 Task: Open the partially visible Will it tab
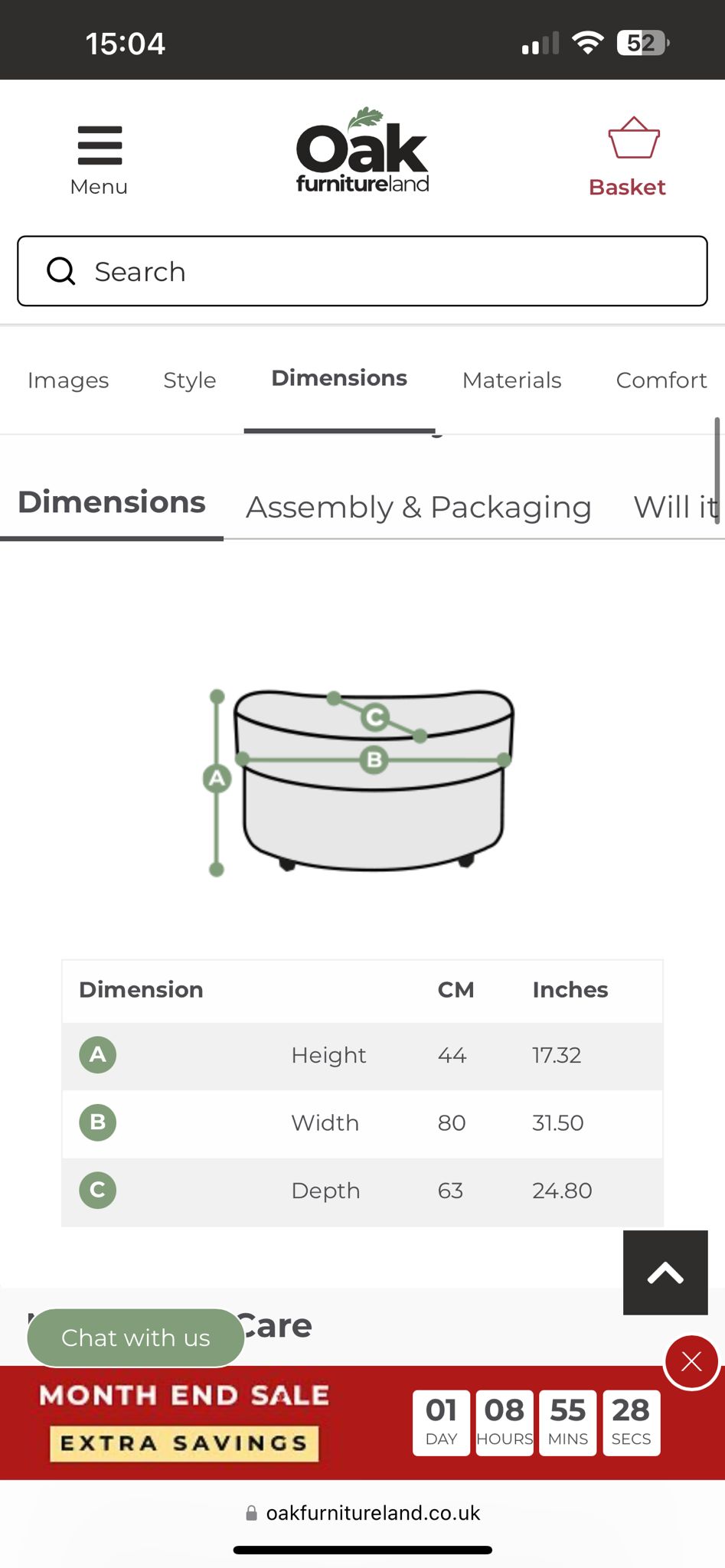click(x=675, y=508)
